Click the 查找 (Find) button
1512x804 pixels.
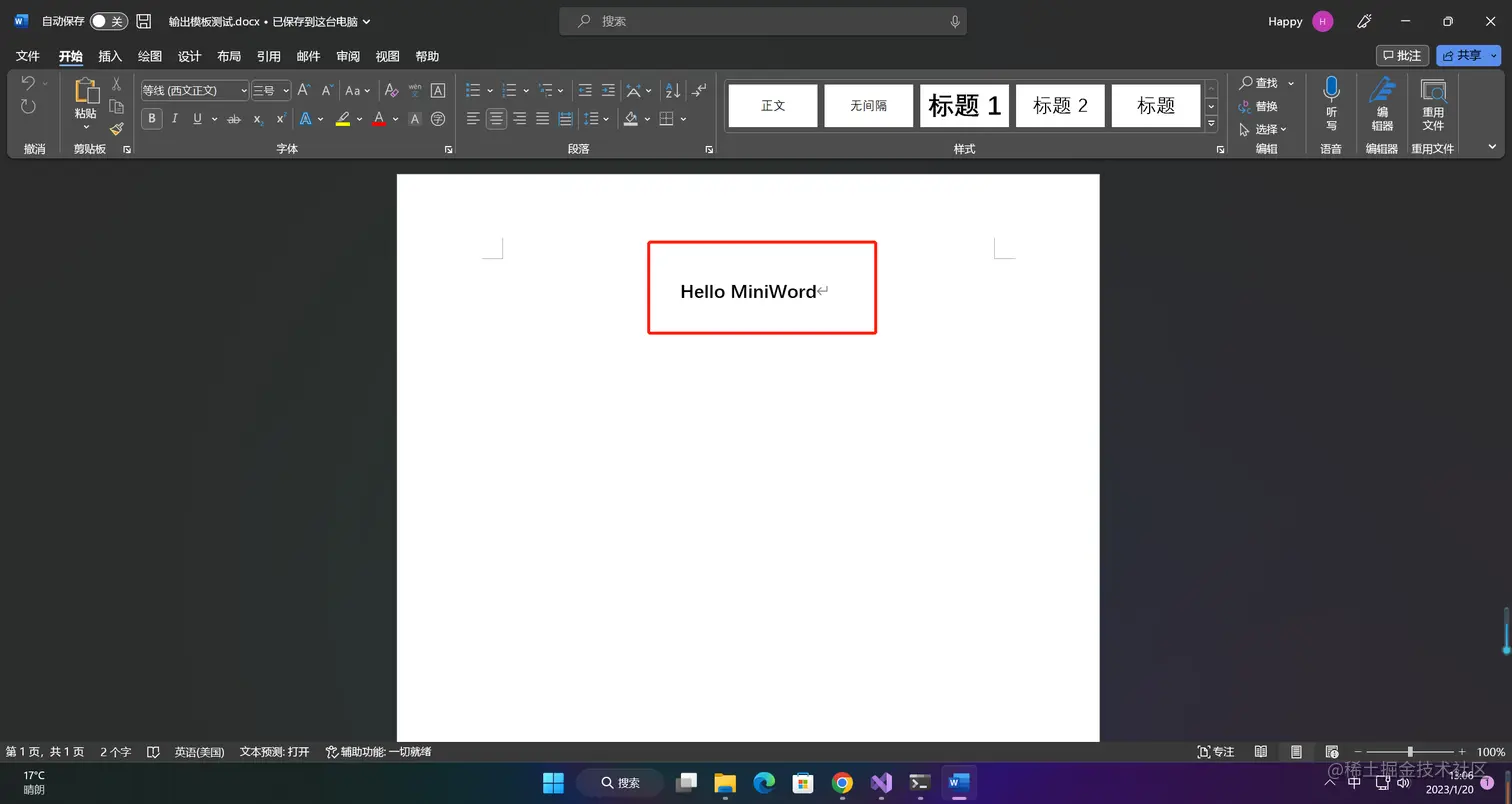pyautogui.click(x=1259, y=83)
